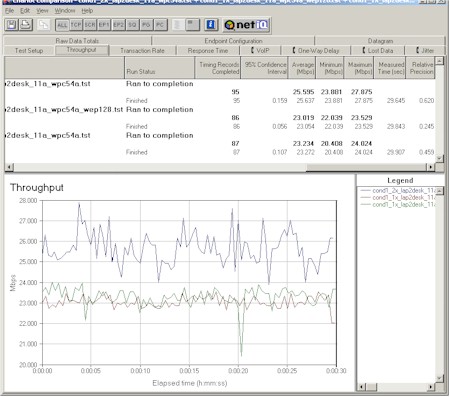
Task: Select the ALL filter button
Action: pos(62,25)
